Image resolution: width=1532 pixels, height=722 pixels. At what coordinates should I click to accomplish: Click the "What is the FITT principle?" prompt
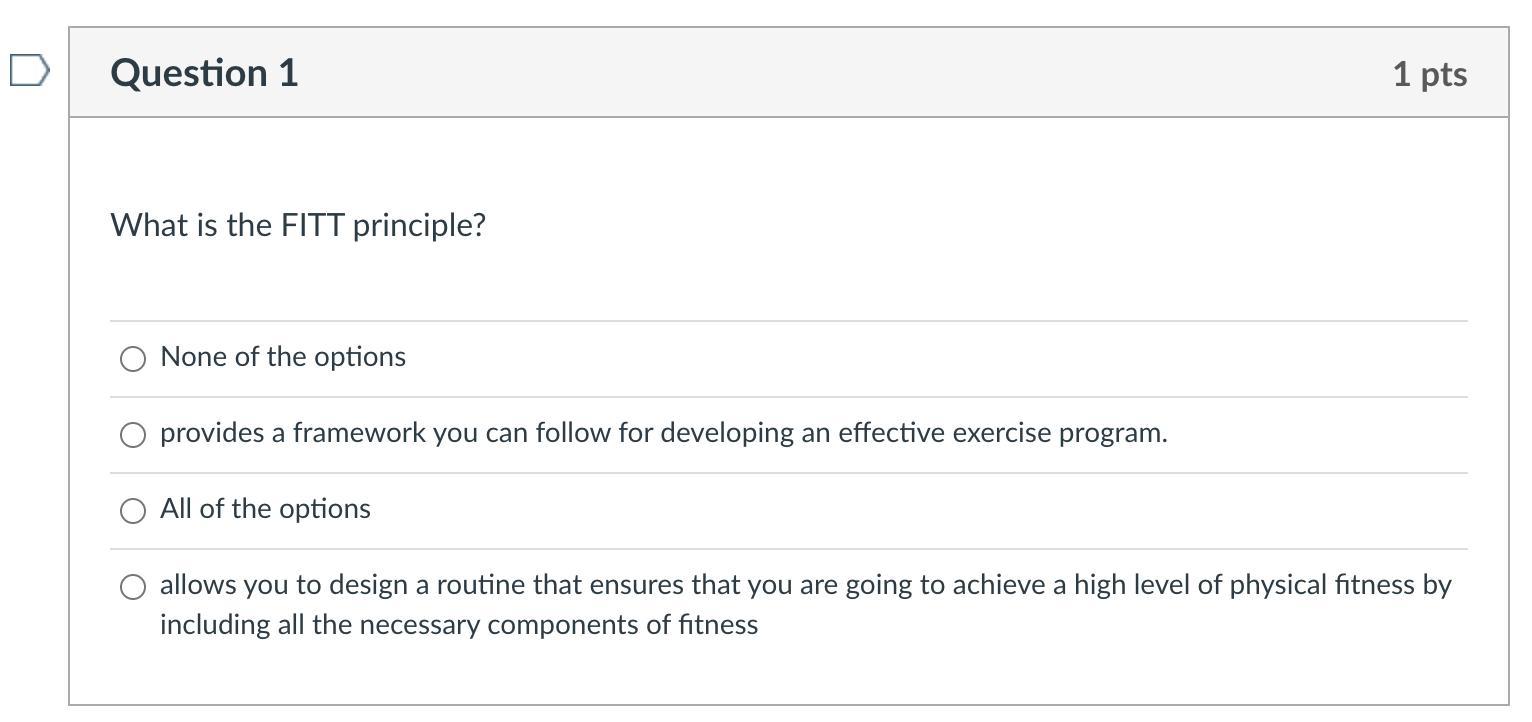[x=298, y=225]
